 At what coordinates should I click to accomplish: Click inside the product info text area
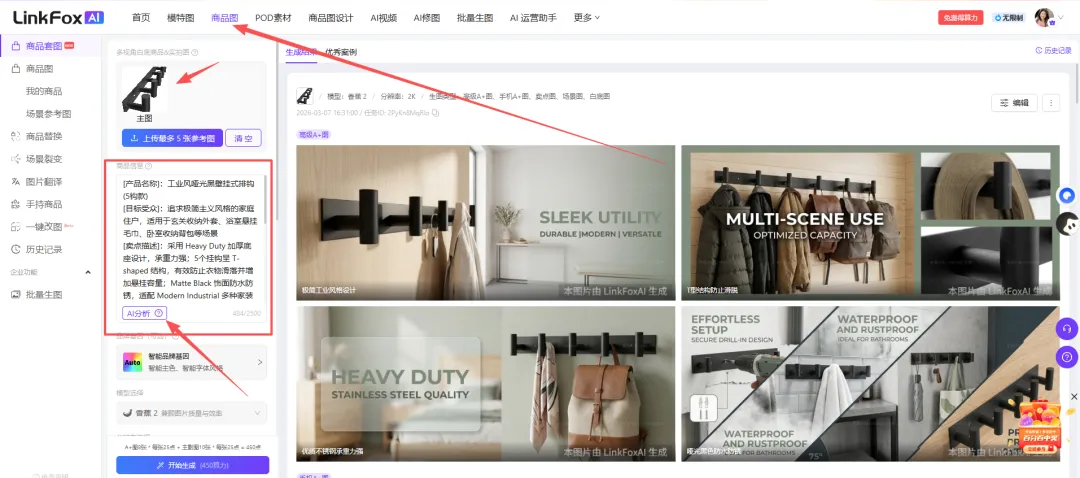point(189,238)
